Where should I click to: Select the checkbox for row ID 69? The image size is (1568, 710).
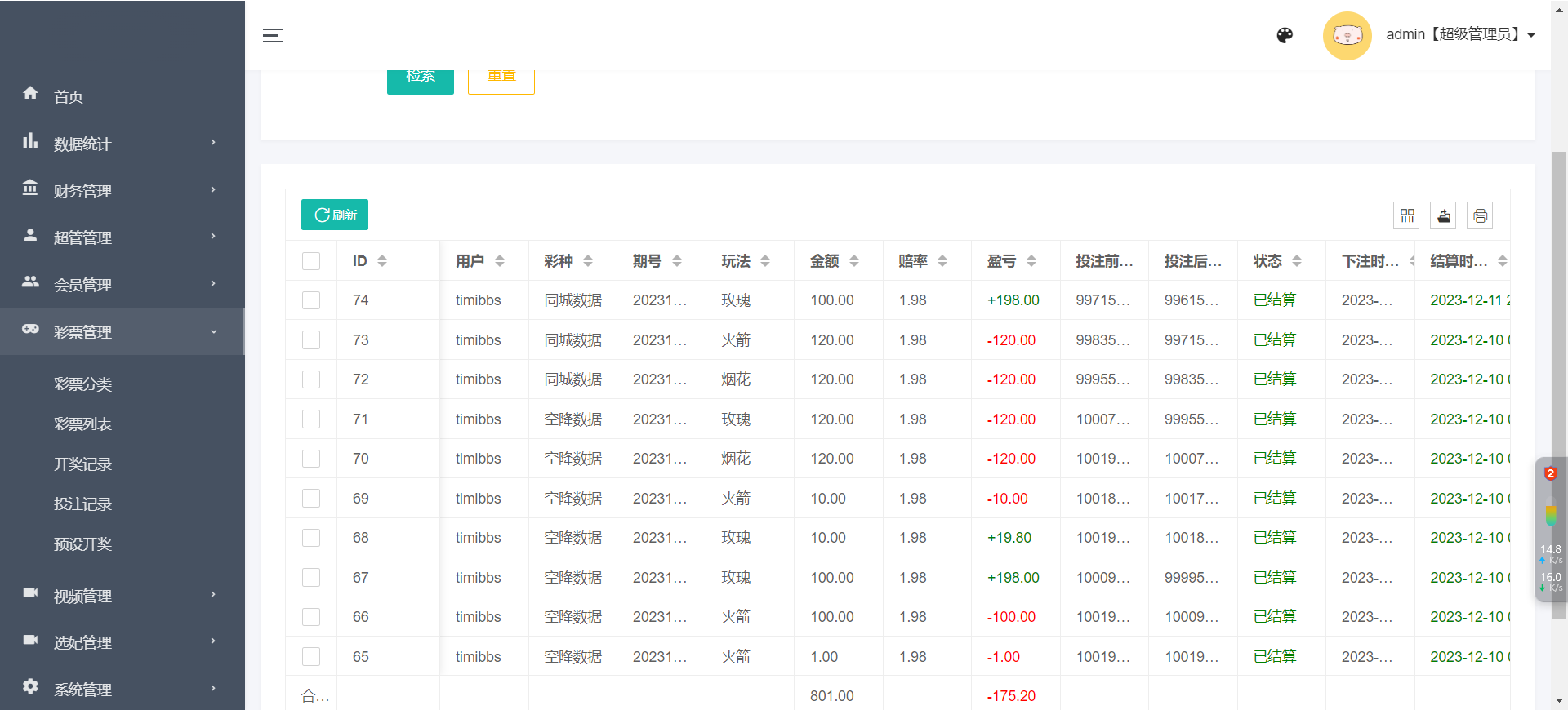(311, 499)
